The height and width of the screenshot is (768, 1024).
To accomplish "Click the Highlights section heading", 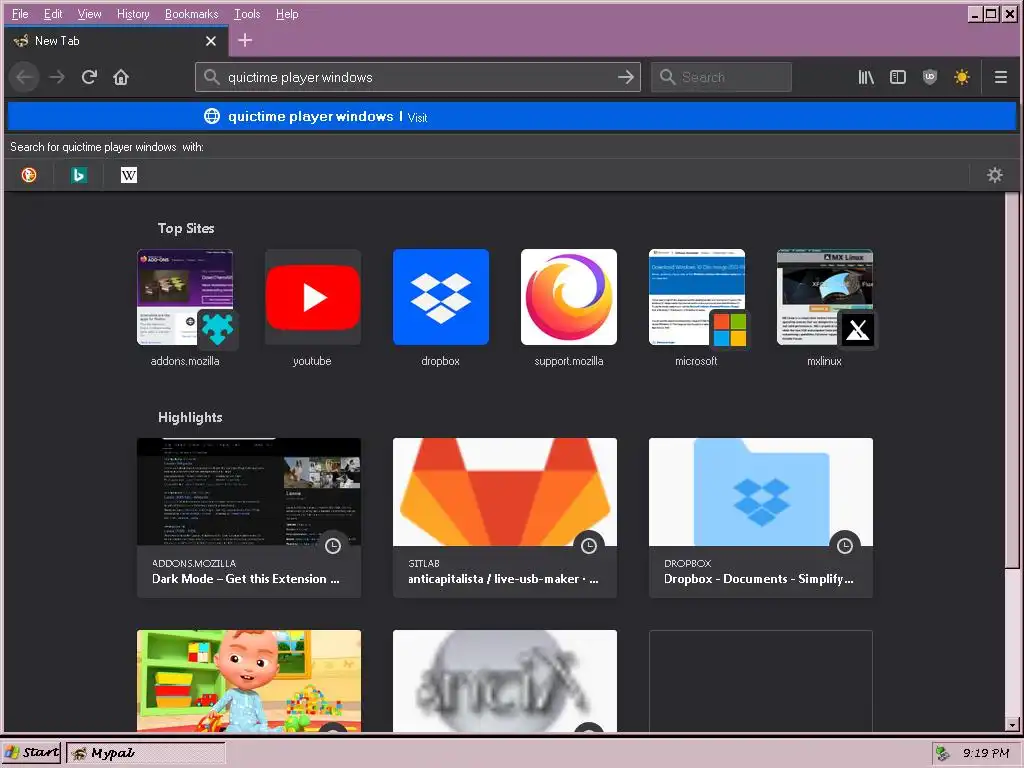I will point(190,417).
